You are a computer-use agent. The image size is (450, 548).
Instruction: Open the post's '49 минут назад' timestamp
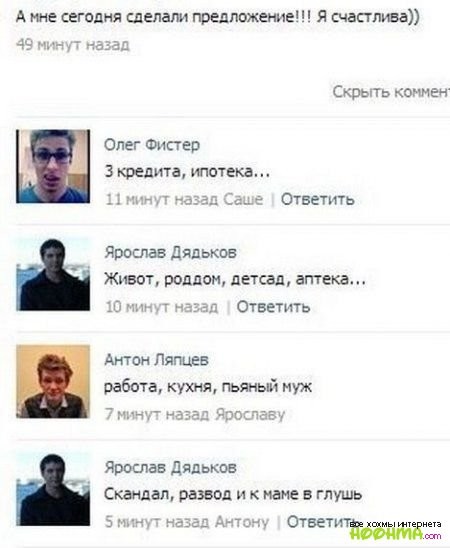pyautogui.click(x=73, y=44)
